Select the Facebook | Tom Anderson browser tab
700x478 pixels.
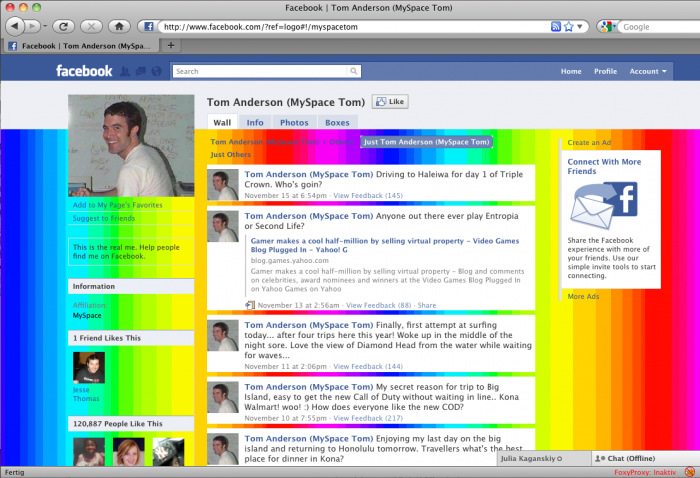[81, 46]
